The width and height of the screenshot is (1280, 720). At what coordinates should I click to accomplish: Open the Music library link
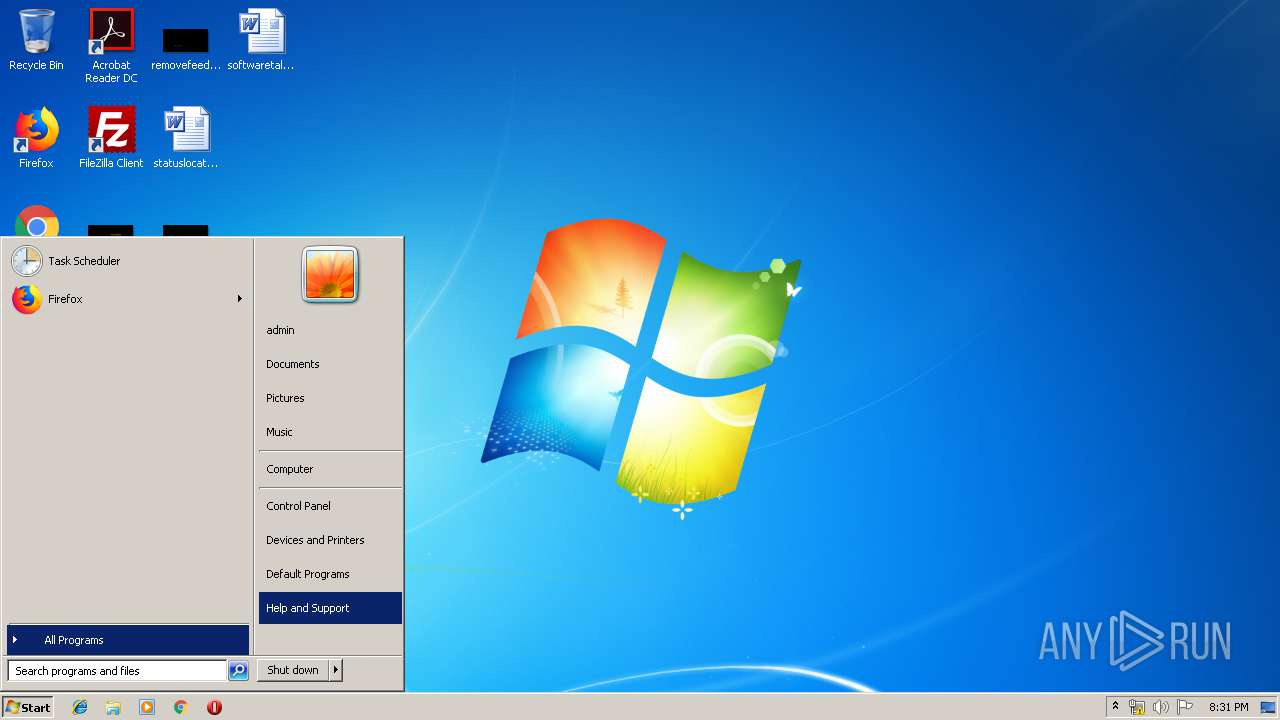pos(330,432)
